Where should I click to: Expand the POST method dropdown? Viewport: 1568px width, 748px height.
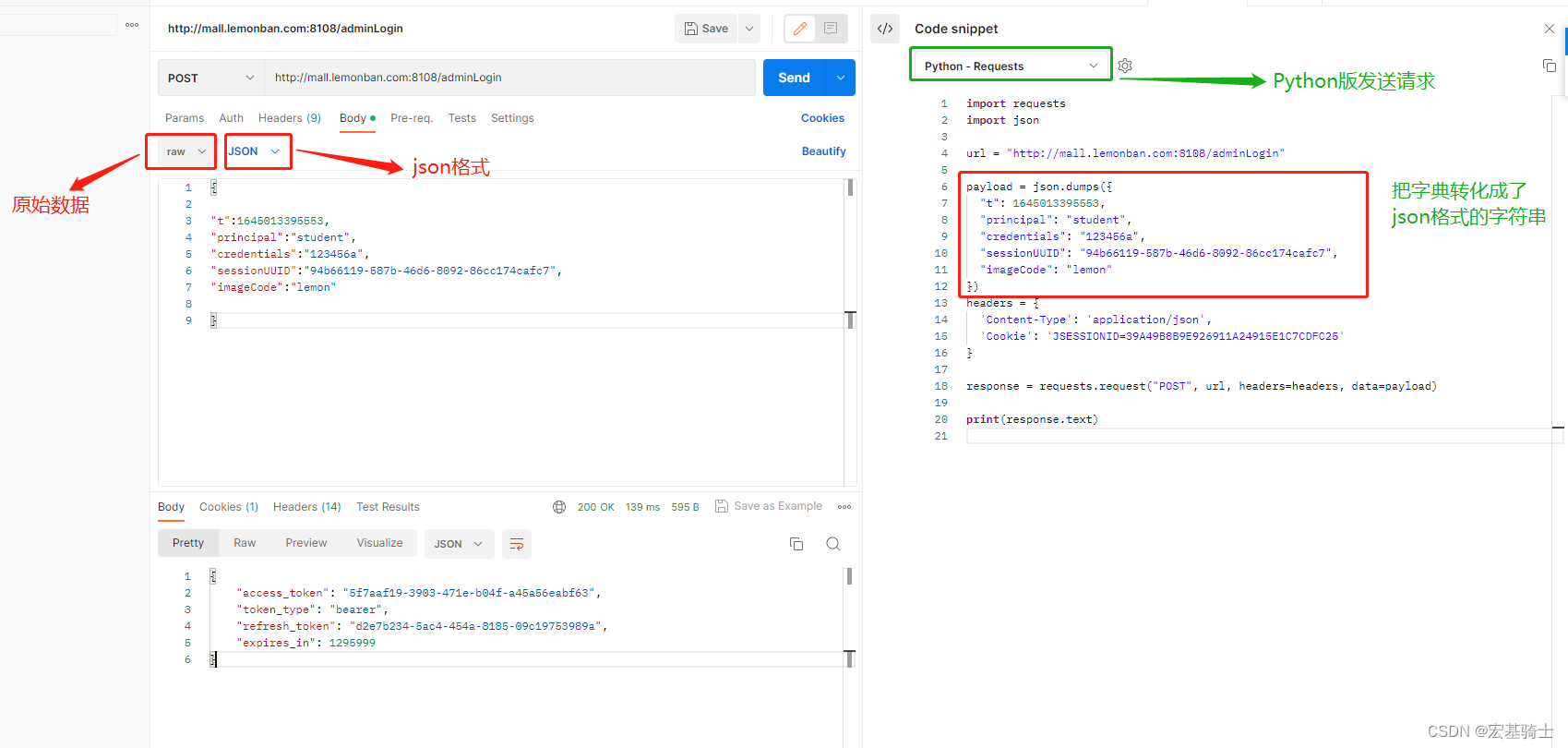tap(211, 78)
